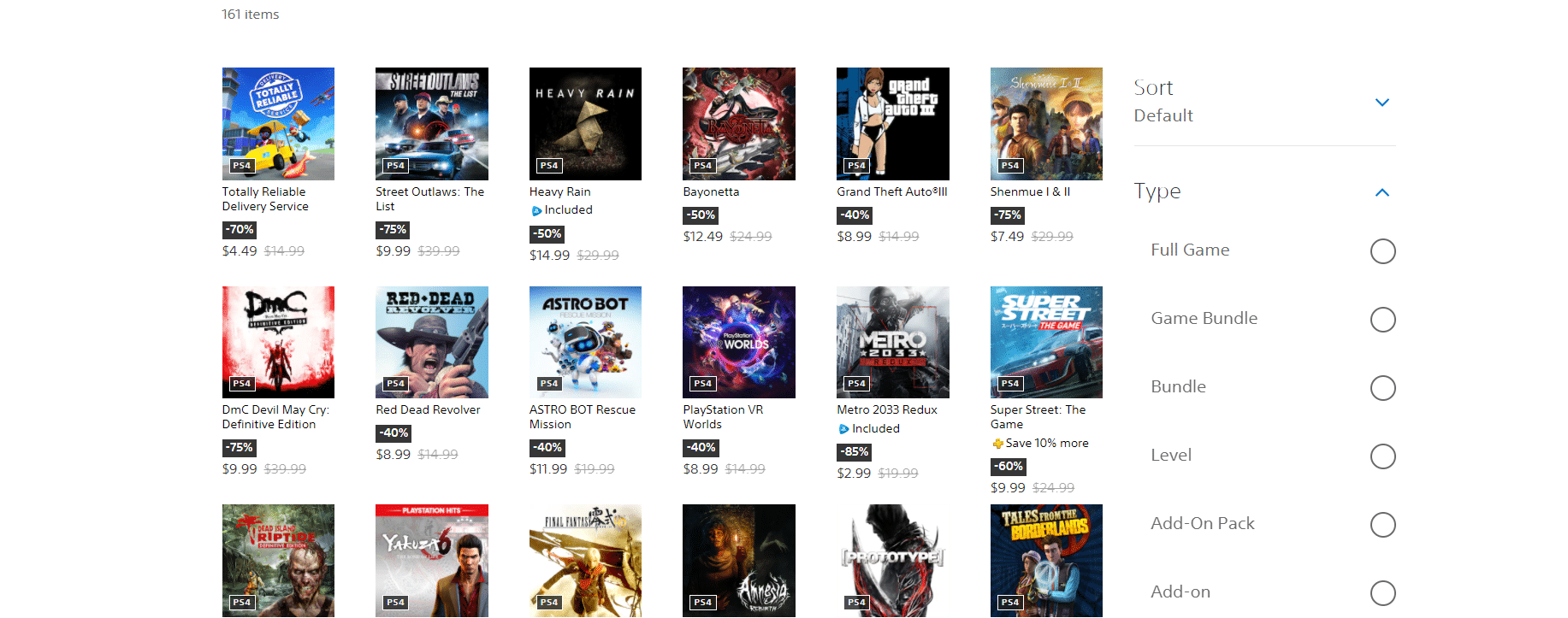1568x618 pixels.
Task: Click the Save 10% more PS Plus icon
Action: (997, 444)
